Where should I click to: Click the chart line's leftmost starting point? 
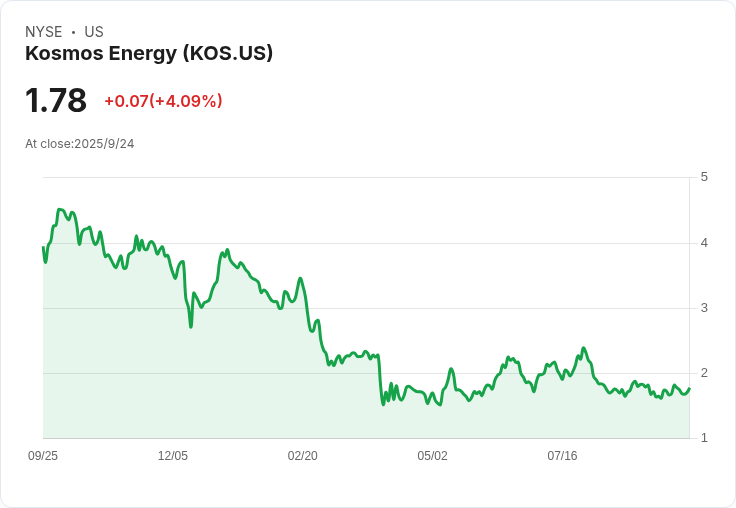tap(43, 247)
